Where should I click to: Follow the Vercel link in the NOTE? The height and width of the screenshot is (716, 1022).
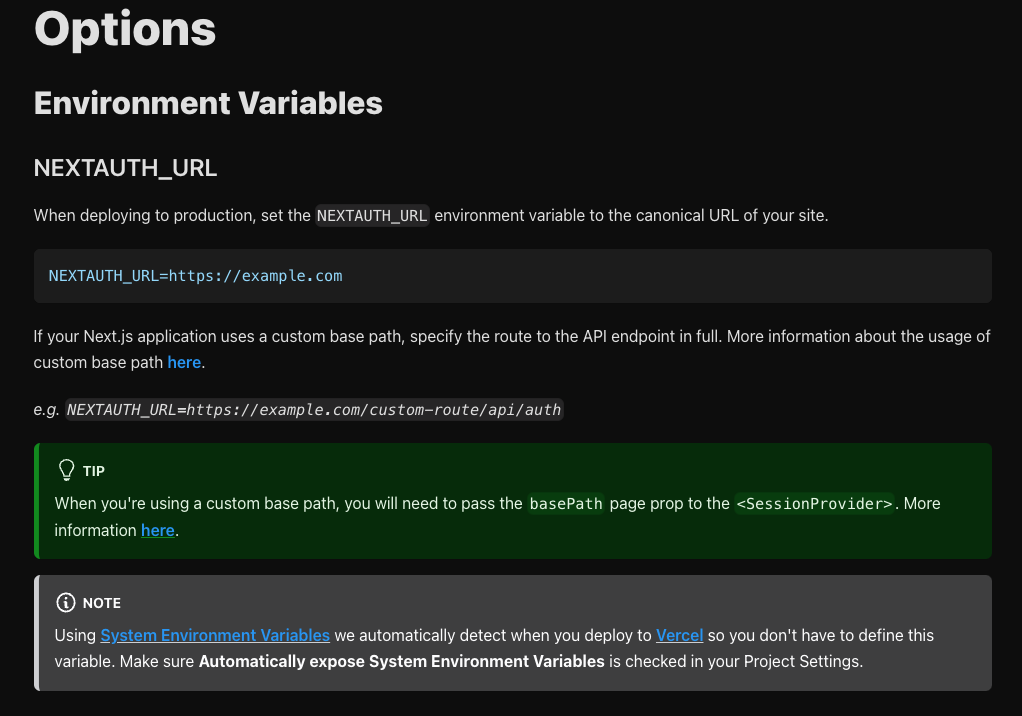[679, 635]
